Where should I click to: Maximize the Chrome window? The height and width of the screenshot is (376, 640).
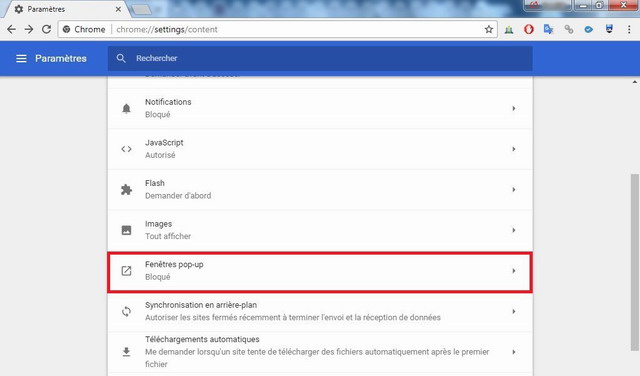click(600, 5)
